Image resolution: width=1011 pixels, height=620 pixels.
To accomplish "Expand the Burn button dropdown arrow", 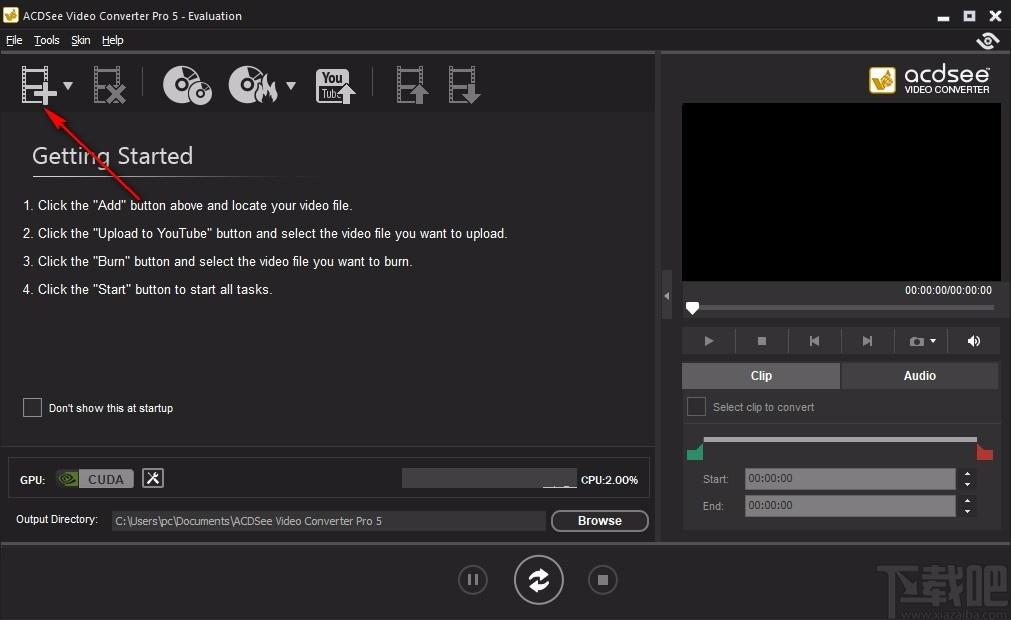I will coord(291,85).
